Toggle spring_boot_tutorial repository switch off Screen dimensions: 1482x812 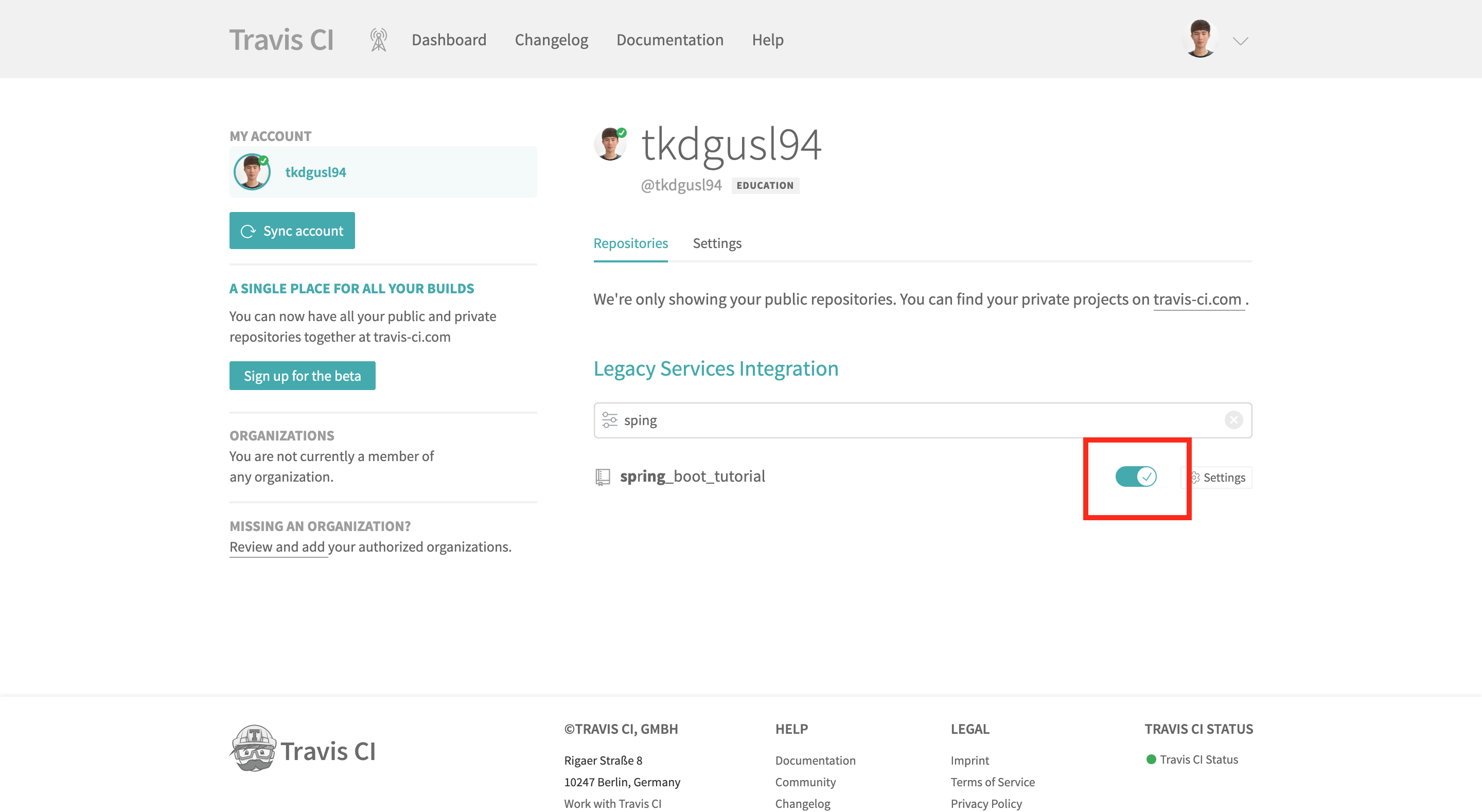tap(1136, 476)
